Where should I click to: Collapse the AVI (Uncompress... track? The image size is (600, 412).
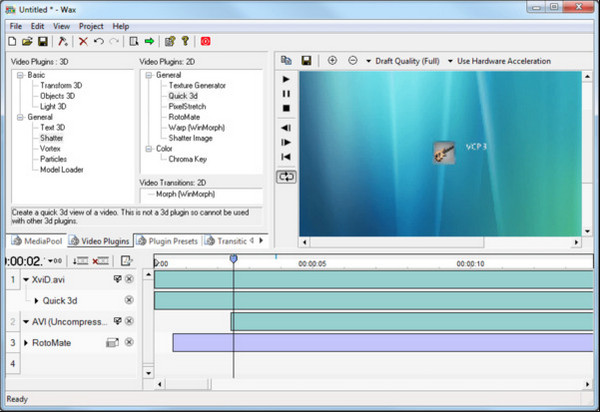click(26, 322)
